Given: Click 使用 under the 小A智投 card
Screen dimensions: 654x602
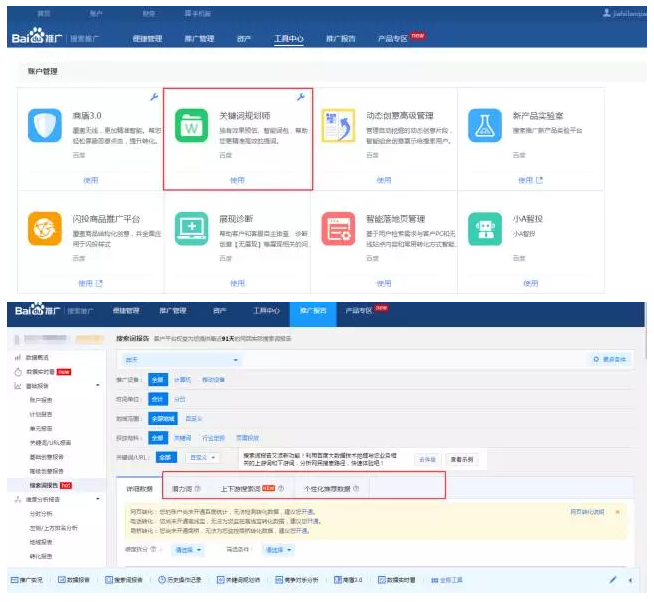Looking at the screenshot, I should click(x=531, y=283).
